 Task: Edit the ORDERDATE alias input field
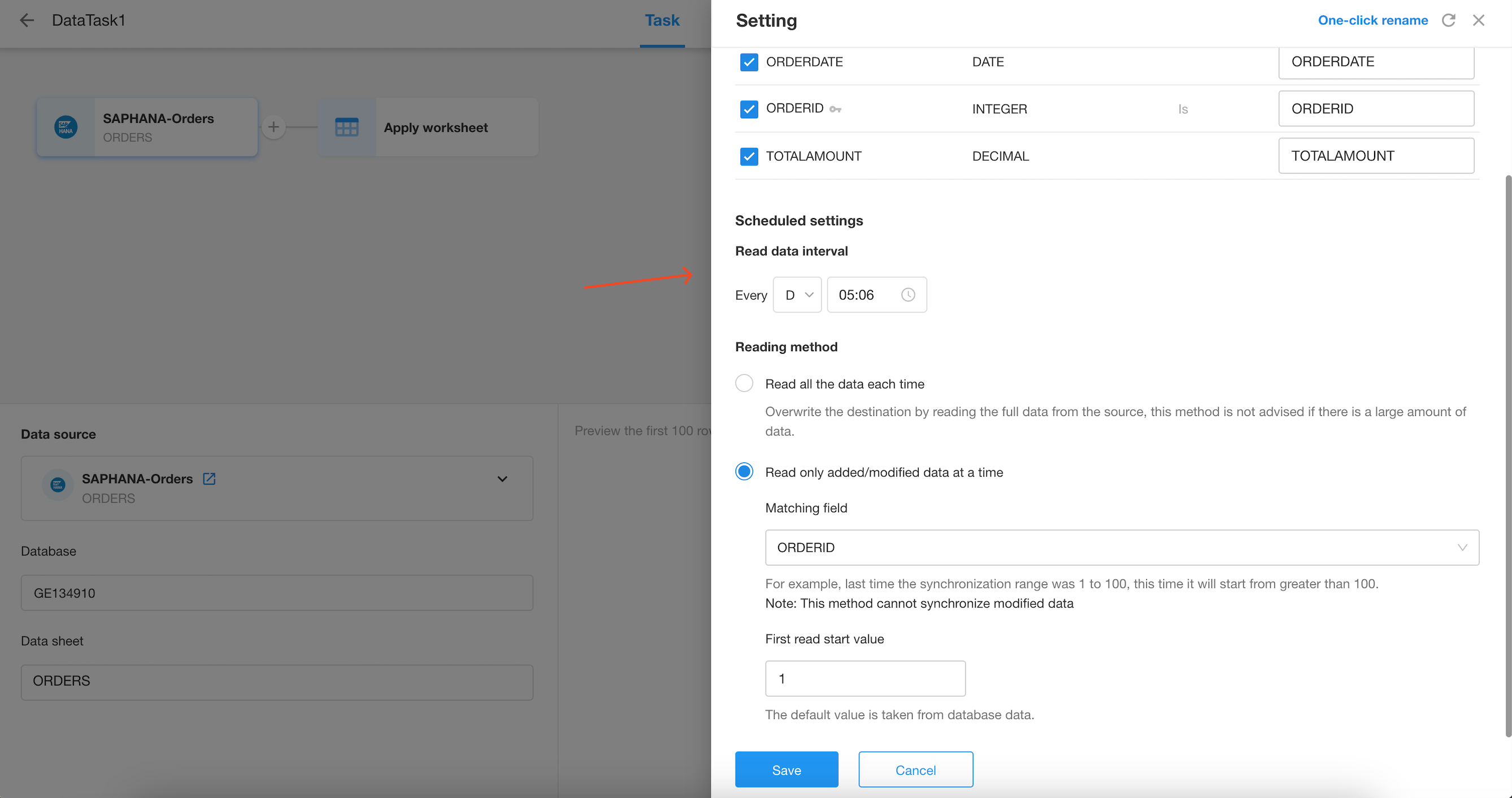(x=1376, y=62)
